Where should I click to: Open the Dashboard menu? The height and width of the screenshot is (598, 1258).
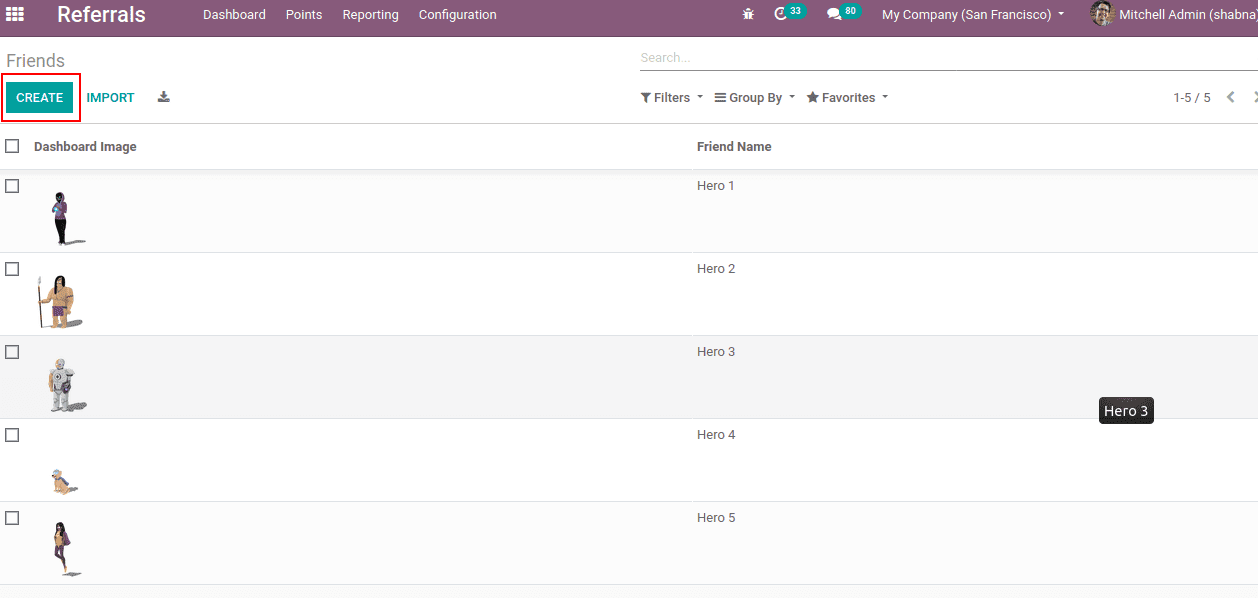tap(234, 15)
